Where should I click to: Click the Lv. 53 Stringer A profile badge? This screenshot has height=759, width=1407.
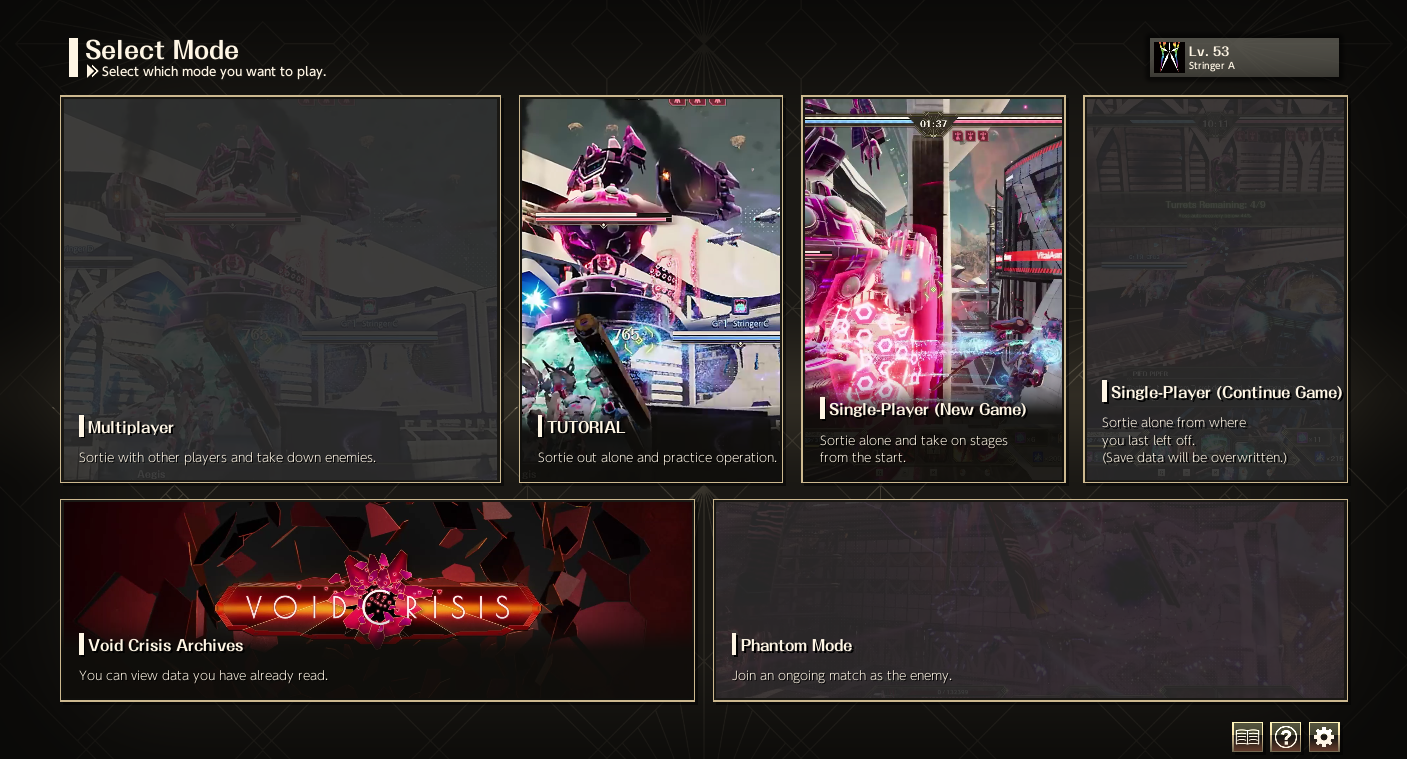point(1244,58)
